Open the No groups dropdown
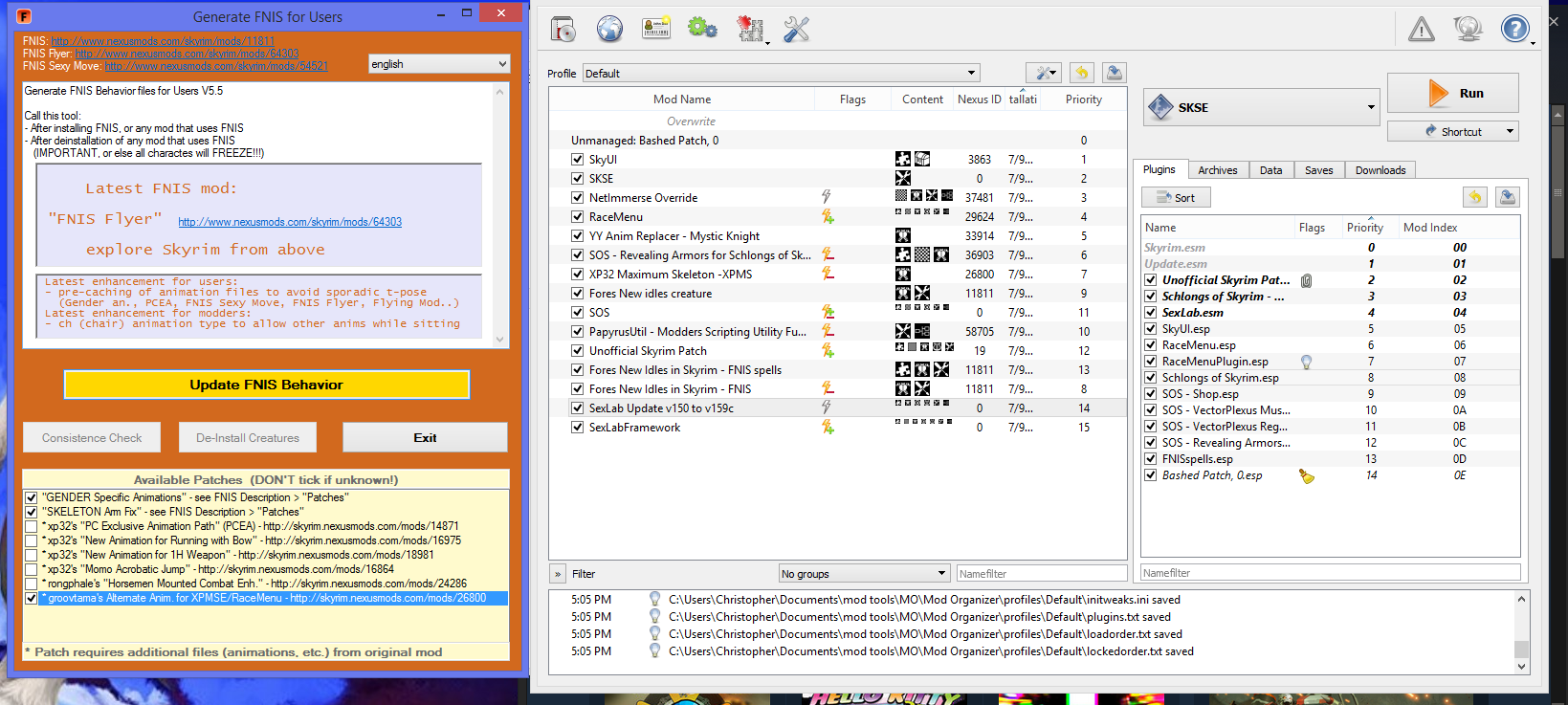 (863, 574)
